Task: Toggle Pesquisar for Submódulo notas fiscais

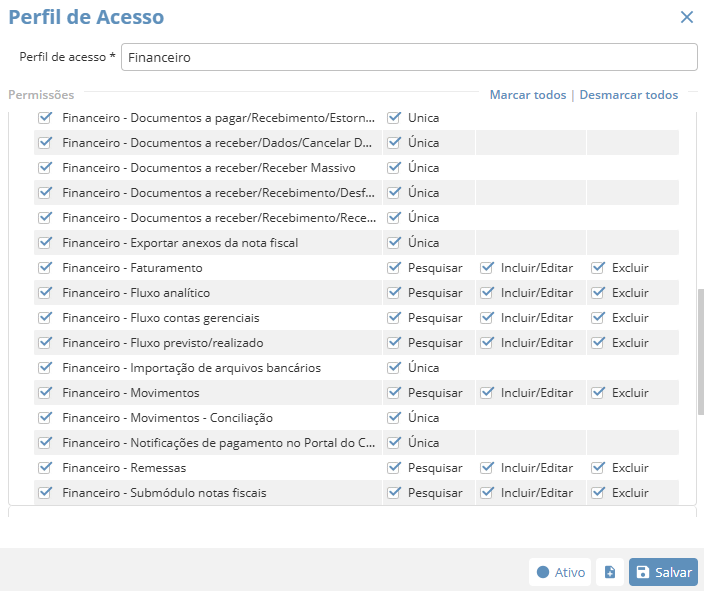Action: 394,493
